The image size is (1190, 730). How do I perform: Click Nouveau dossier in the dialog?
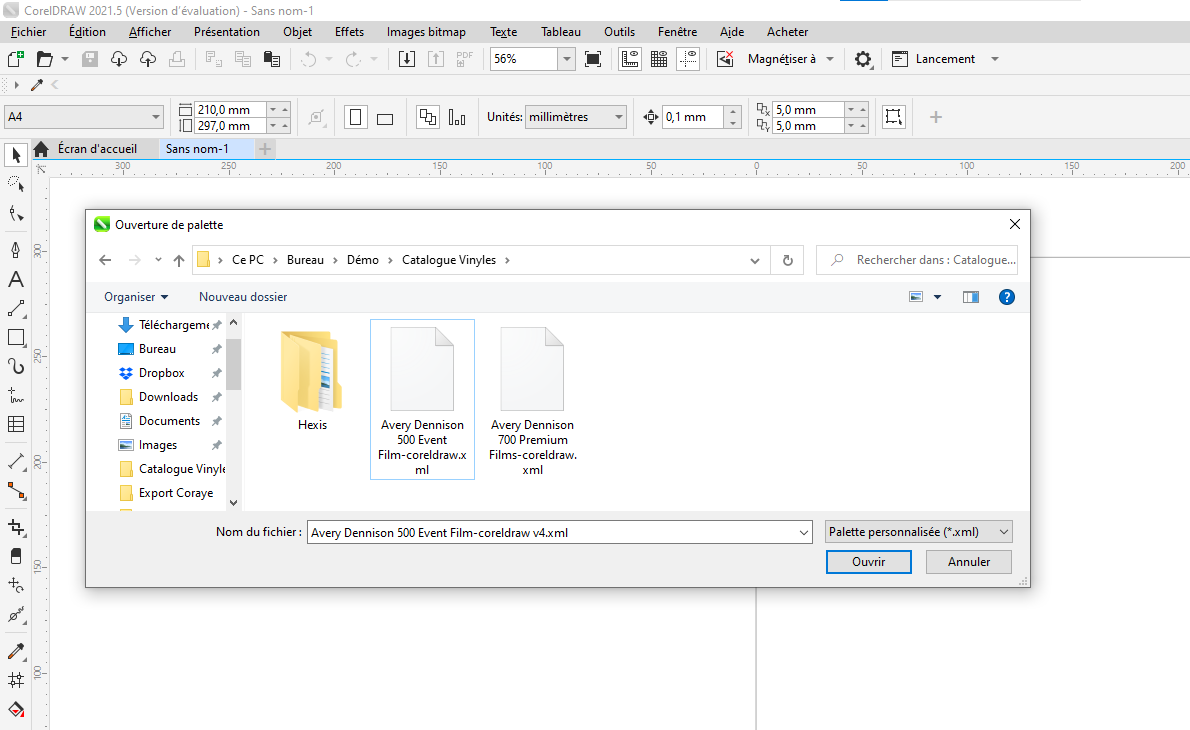click(243, 297)
